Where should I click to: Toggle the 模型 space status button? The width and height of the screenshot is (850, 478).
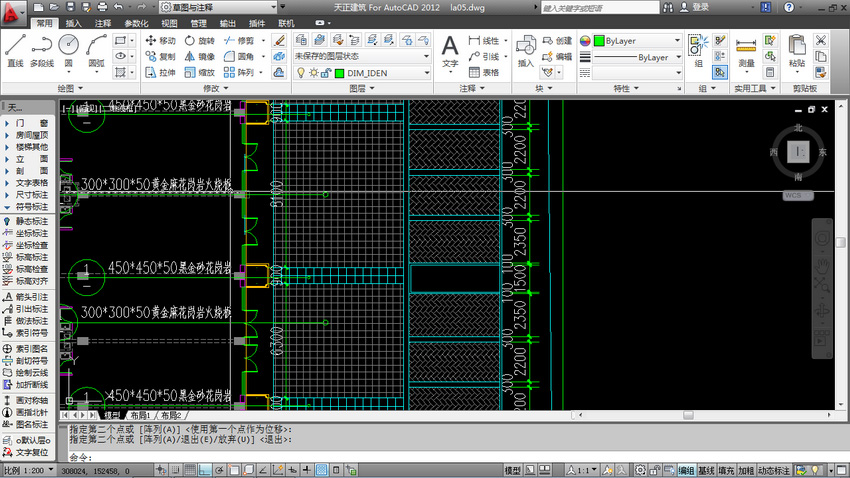click(513, 470)
